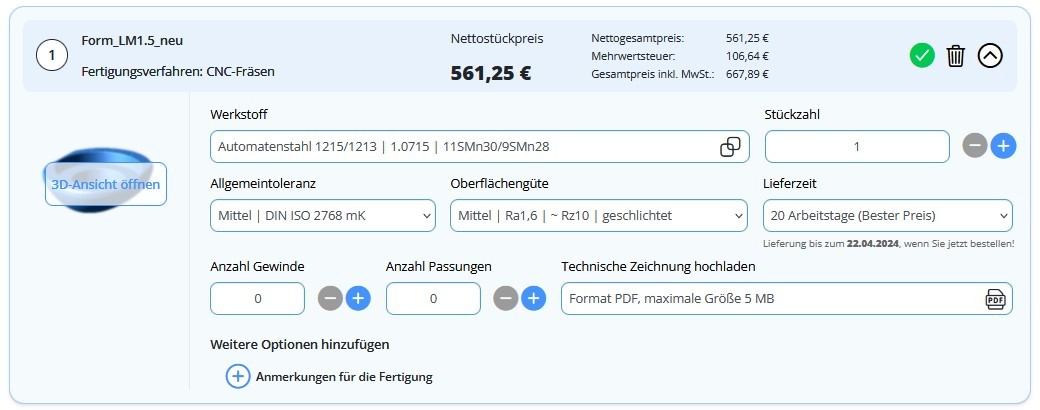Open material selection copy icon in Werkstoff

[x=731, y=147]
